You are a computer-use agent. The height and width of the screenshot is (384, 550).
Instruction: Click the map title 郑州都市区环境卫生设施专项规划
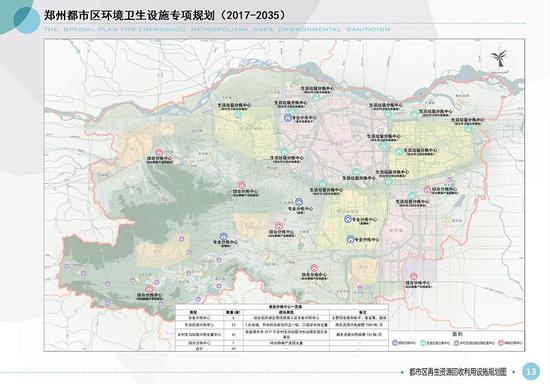point(166,15)
